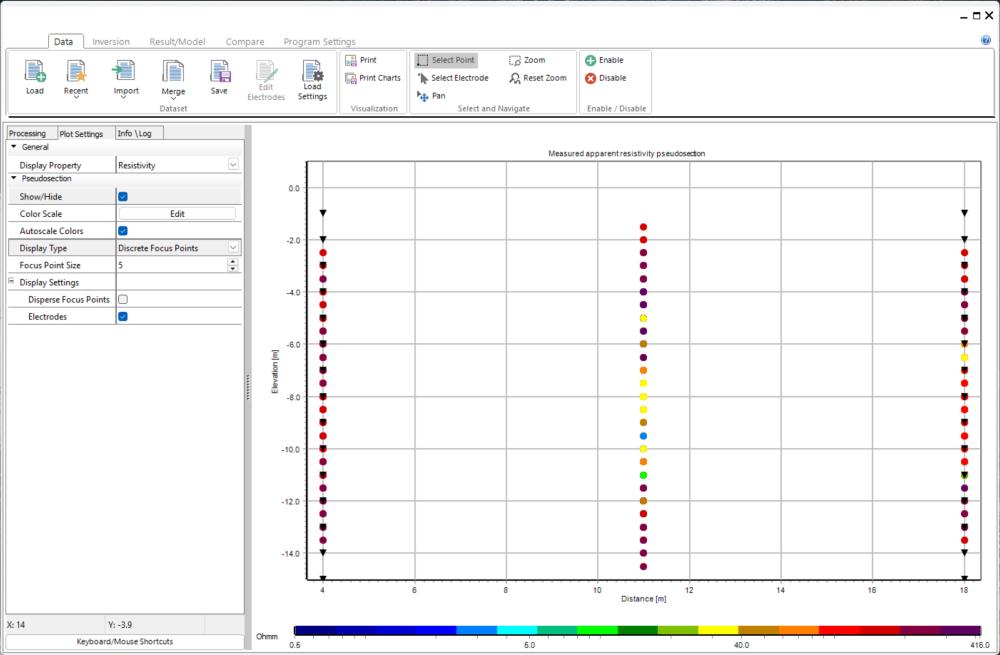The height and width of the screenshot is (655, 1000).
Task: Click the Load dataset icon
Action: (x=35, y=72)
